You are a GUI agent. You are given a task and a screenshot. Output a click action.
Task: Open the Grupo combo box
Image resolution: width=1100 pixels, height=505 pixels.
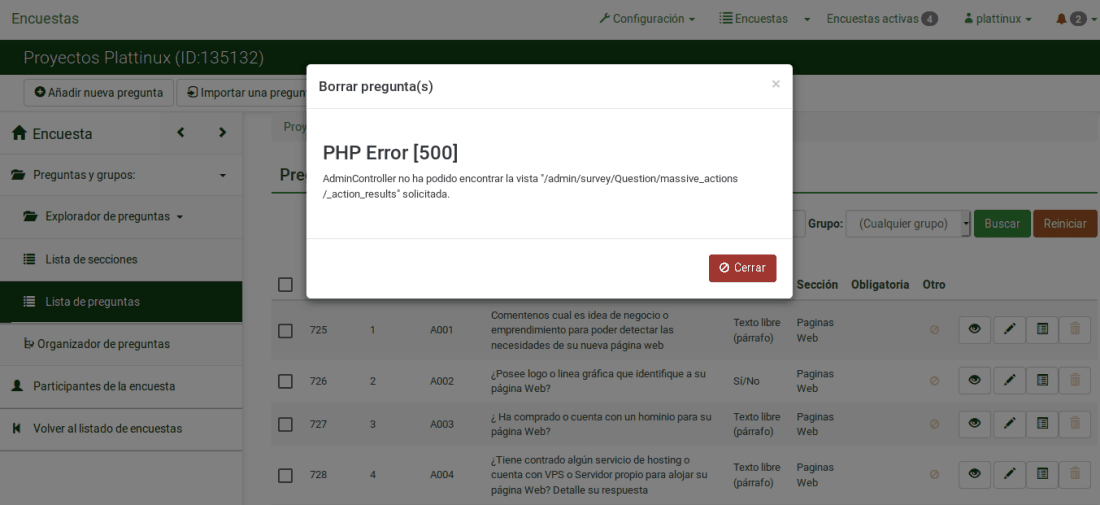907,224
